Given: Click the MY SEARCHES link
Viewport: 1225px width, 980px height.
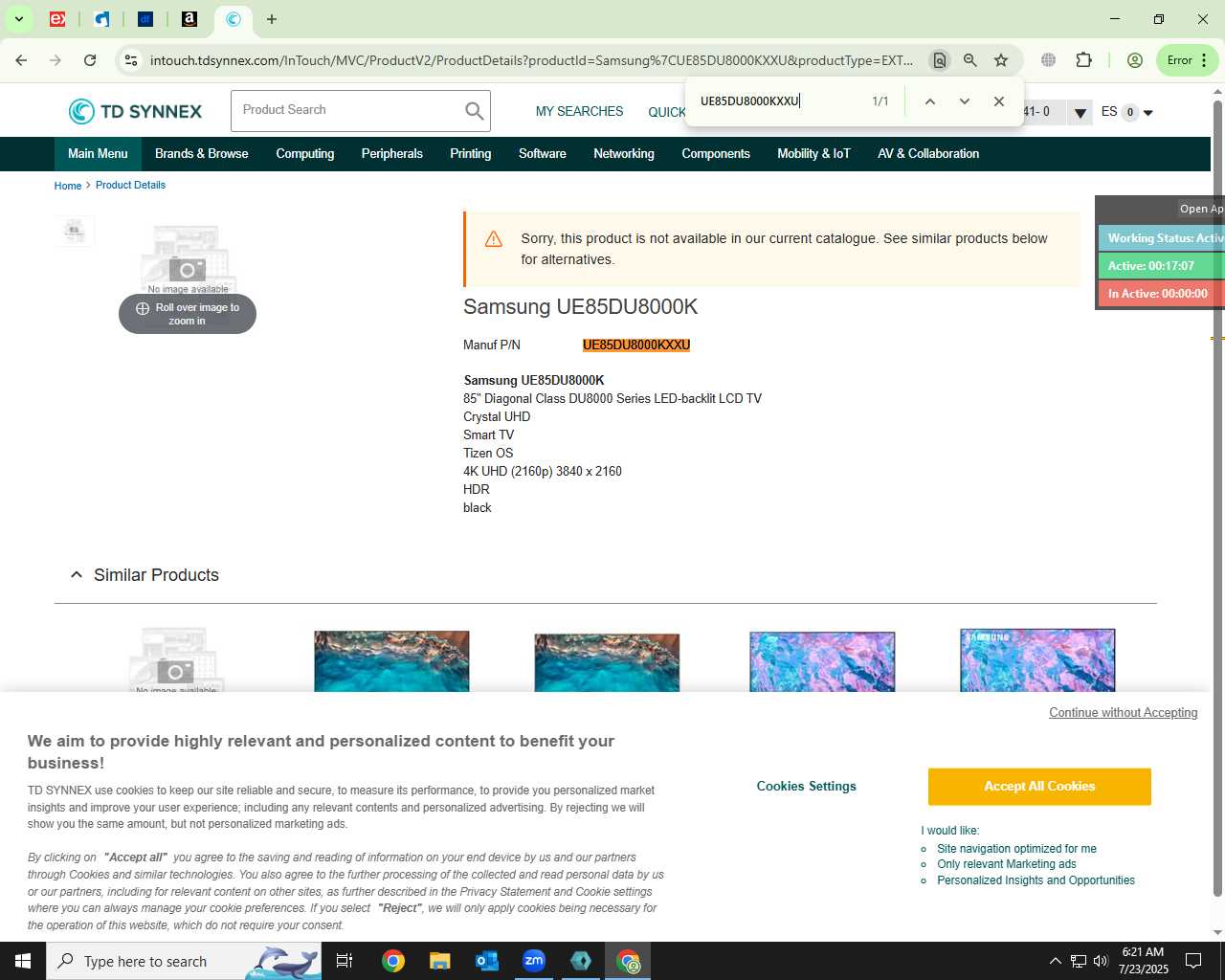Looking at the screenshot, I should tap(579, 112).
